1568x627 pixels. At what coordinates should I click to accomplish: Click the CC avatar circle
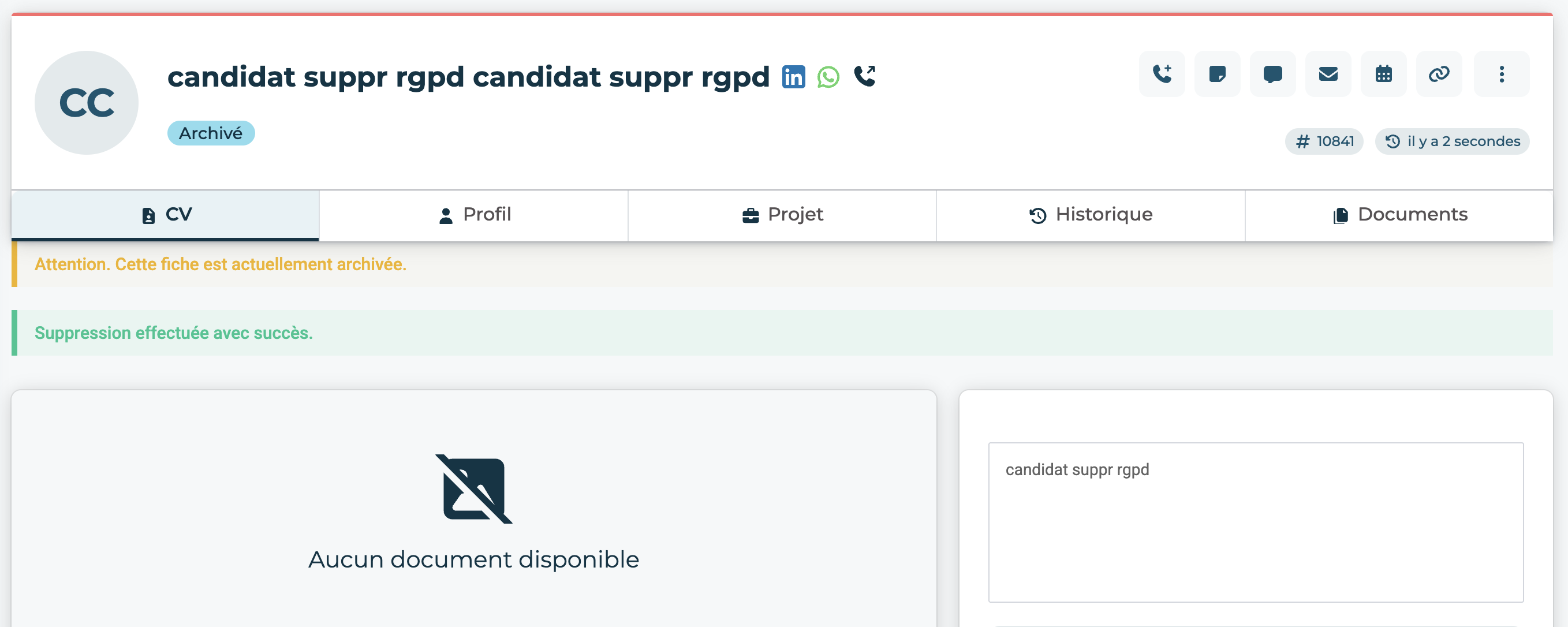(x=87, y=102)
